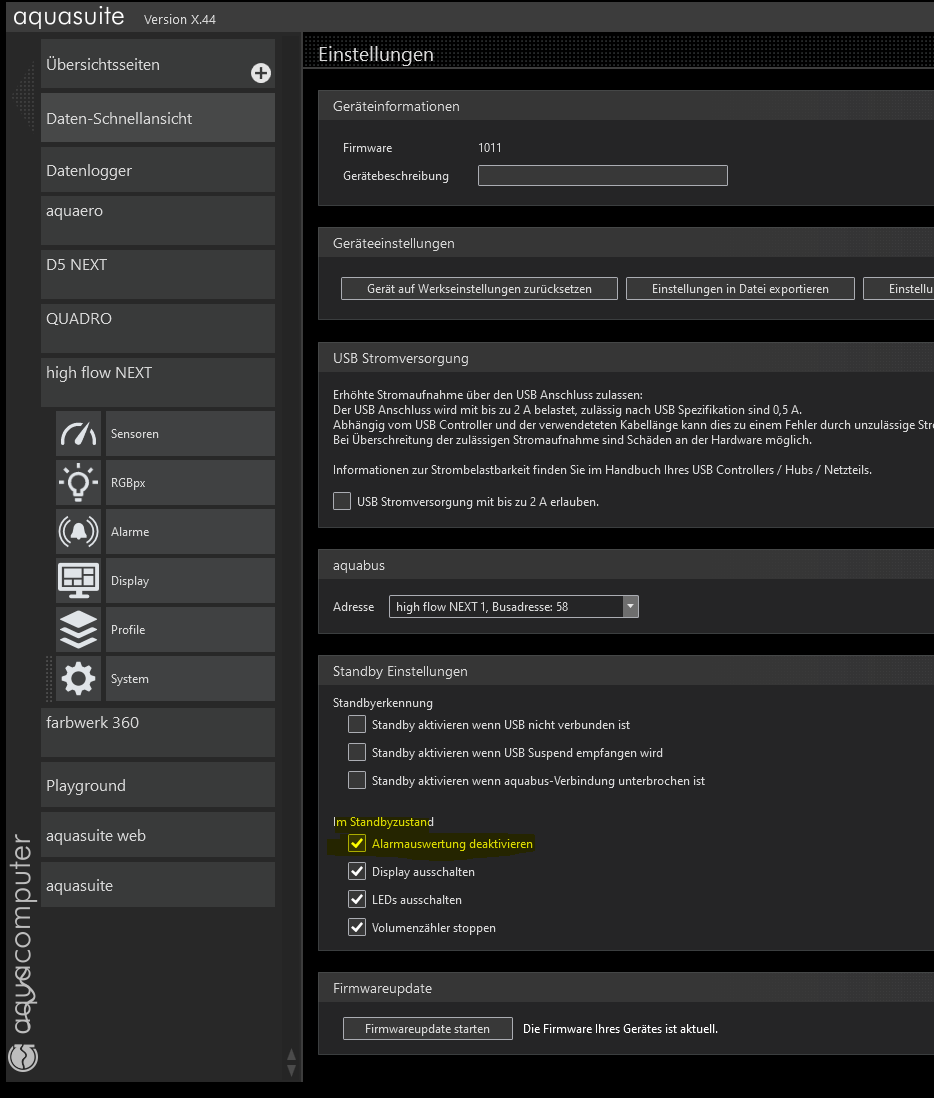934x1098 pixels.
Task: Click the Profile layers icon
Action: pyautogui.click(x=79, y=630)
